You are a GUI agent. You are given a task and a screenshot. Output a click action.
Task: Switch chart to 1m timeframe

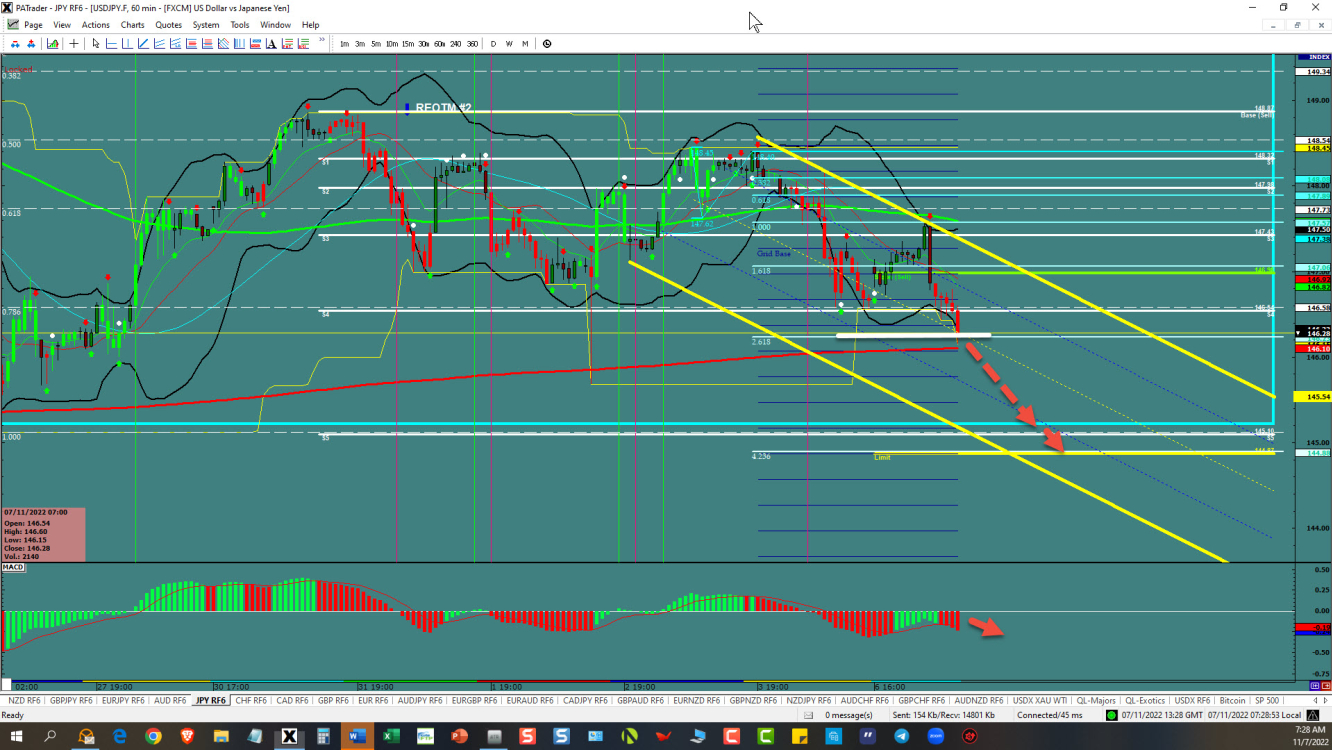[x=344, y=43]
